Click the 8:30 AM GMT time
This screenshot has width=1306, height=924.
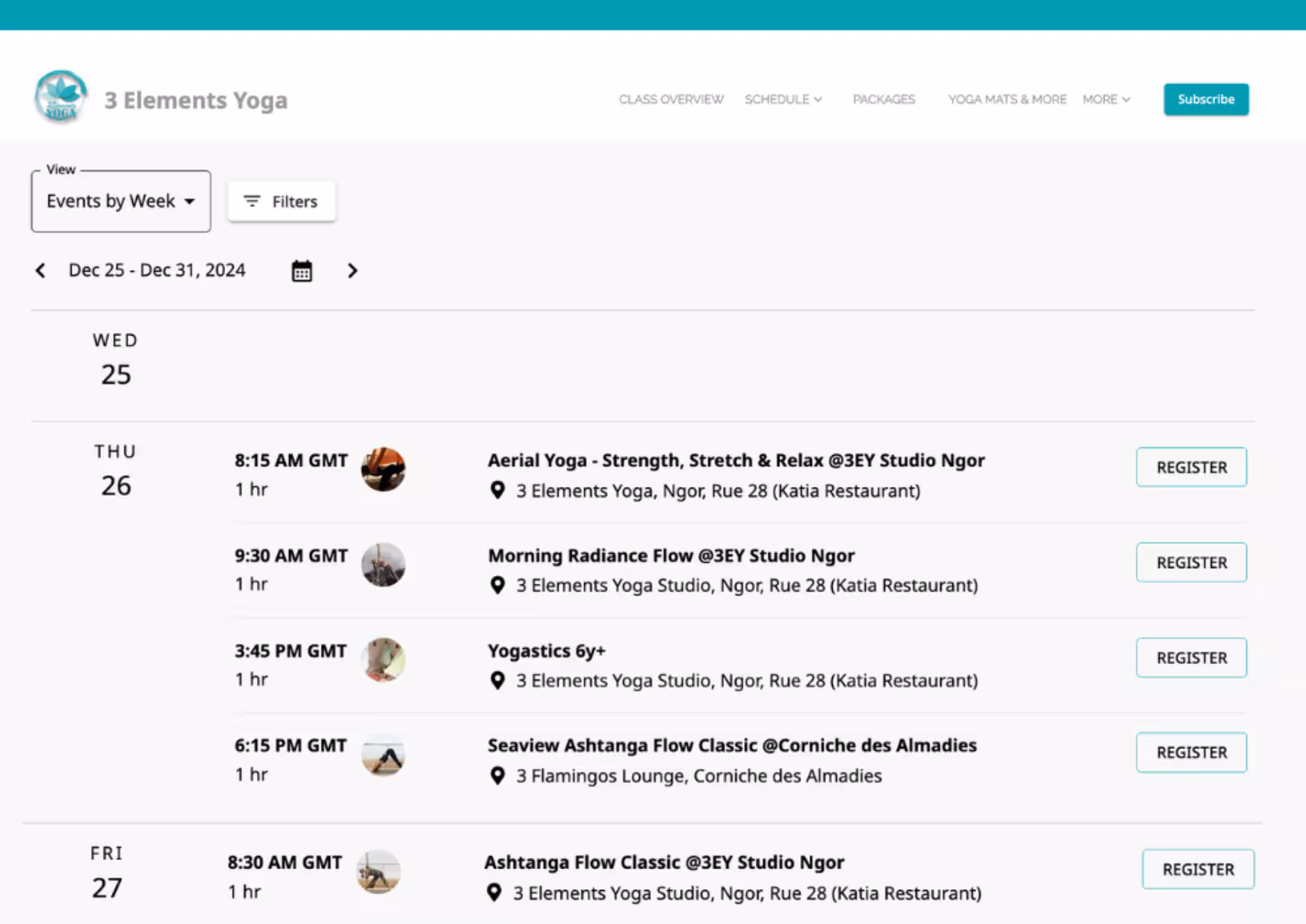pos(285,862)
